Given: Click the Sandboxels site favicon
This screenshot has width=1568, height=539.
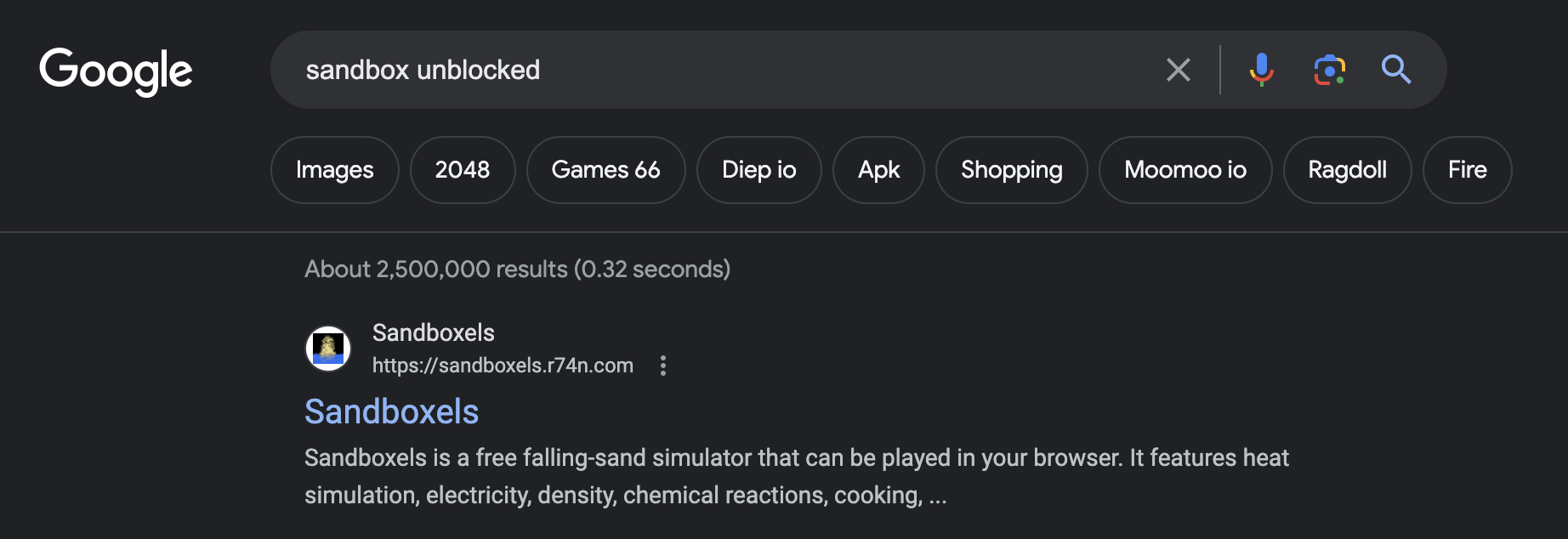Looking at the screenshot, I should point(328,349).
